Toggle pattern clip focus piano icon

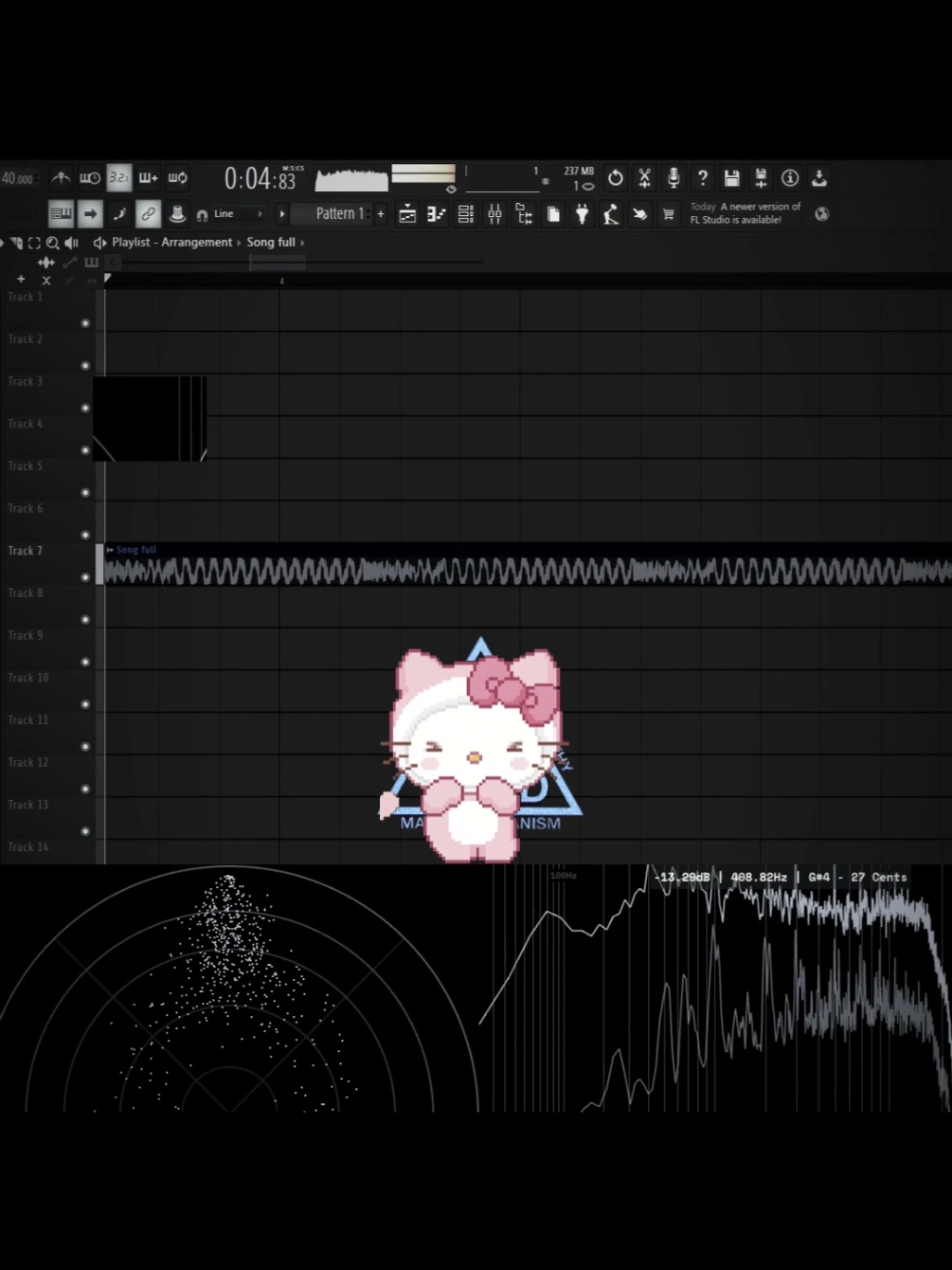click(91, 263)
